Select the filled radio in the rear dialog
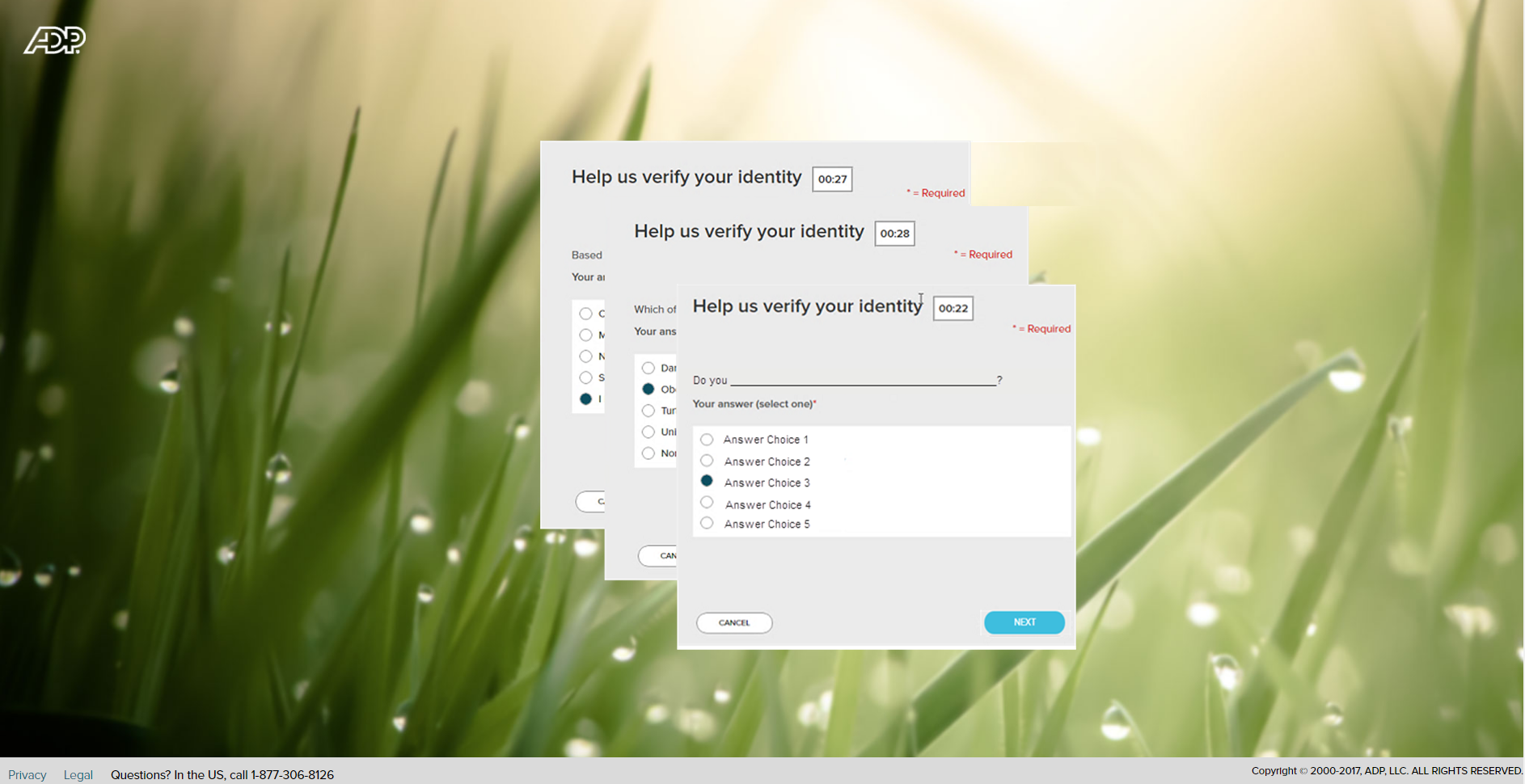1525x784 pixels. click(x=586, y=399)
